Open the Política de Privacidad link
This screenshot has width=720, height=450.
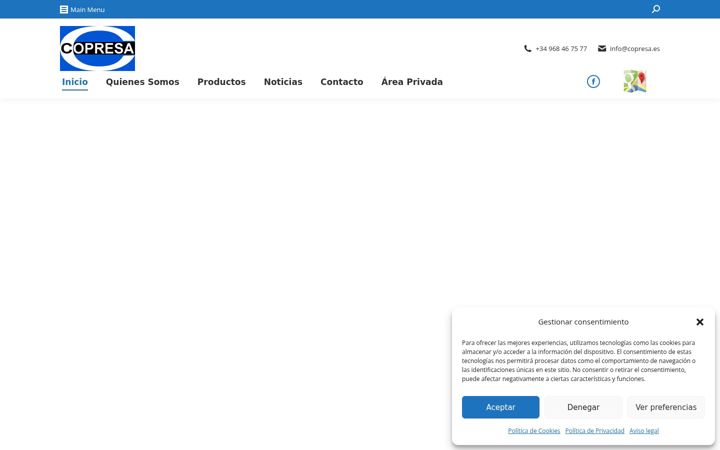tap(595, 431)
